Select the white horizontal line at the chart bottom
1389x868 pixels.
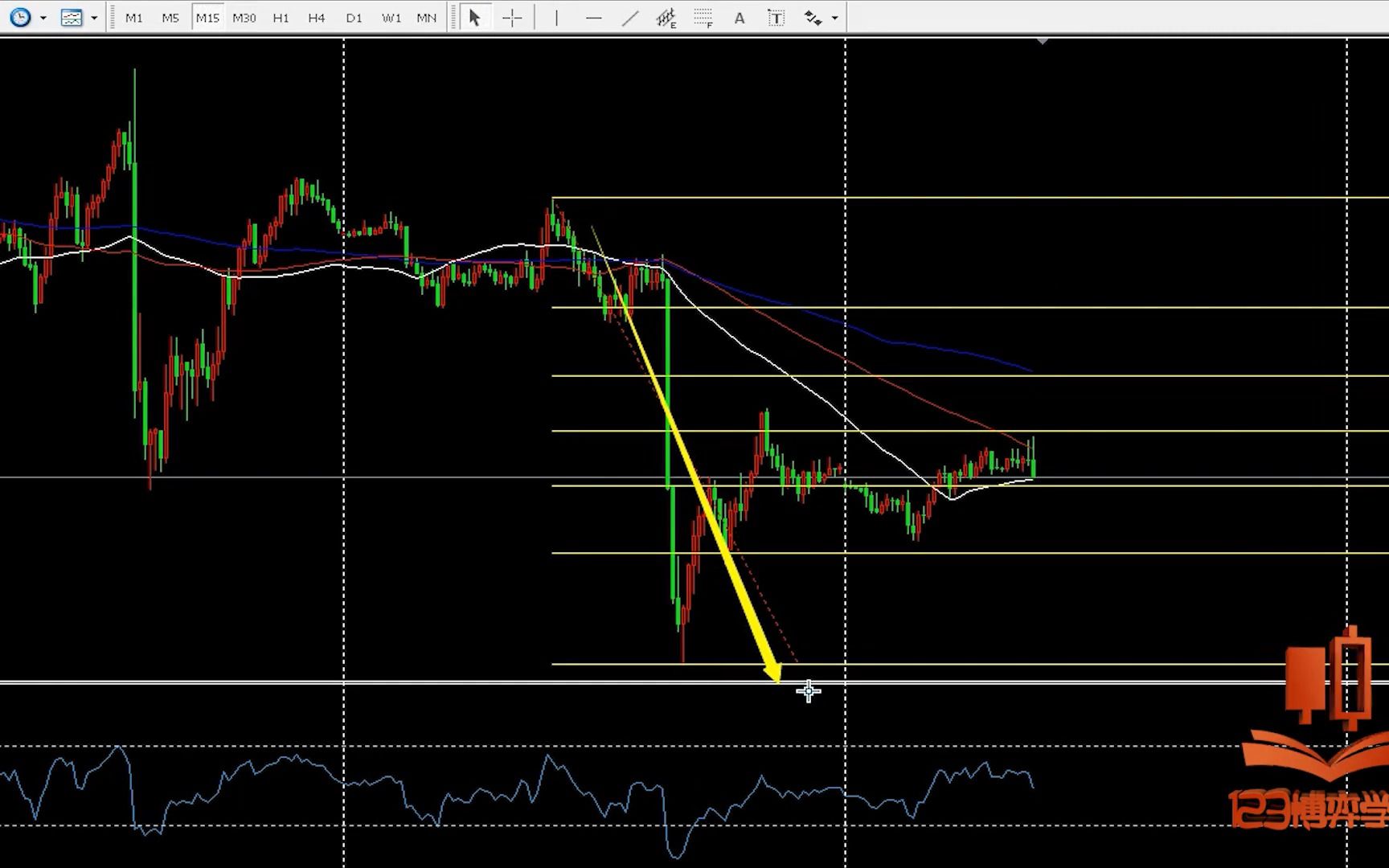(x=694, y=683)
